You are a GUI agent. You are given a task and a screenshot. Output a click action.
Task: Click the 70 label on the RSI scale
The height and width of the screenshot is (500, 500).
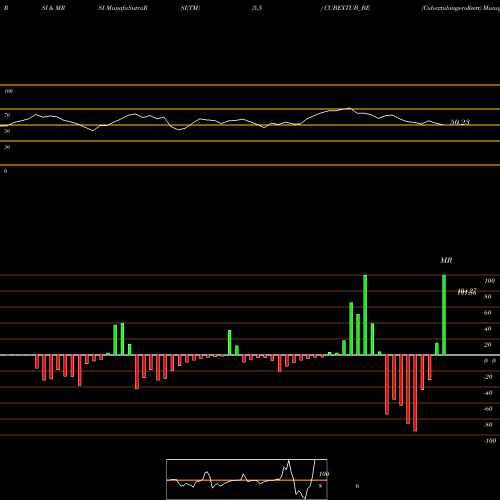click(x=7, y=115)
